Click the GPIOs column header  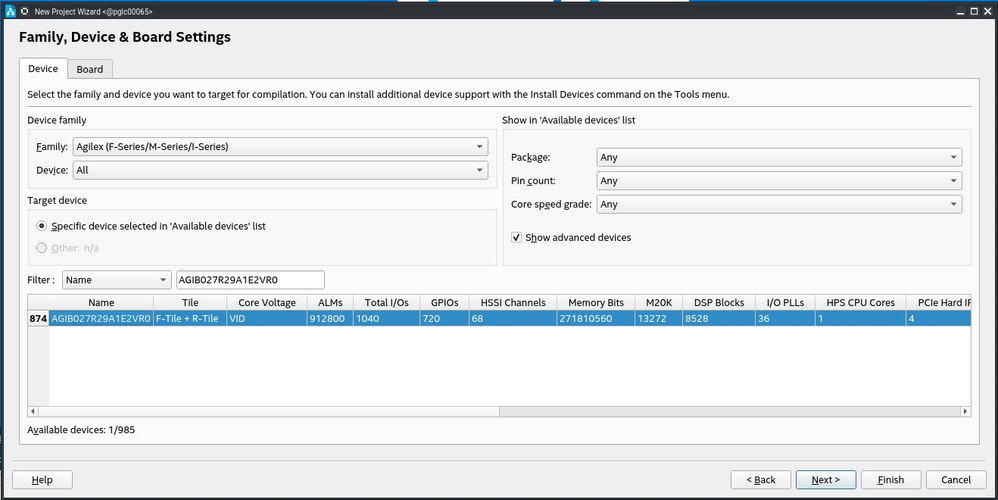click(x=444, y=303)
